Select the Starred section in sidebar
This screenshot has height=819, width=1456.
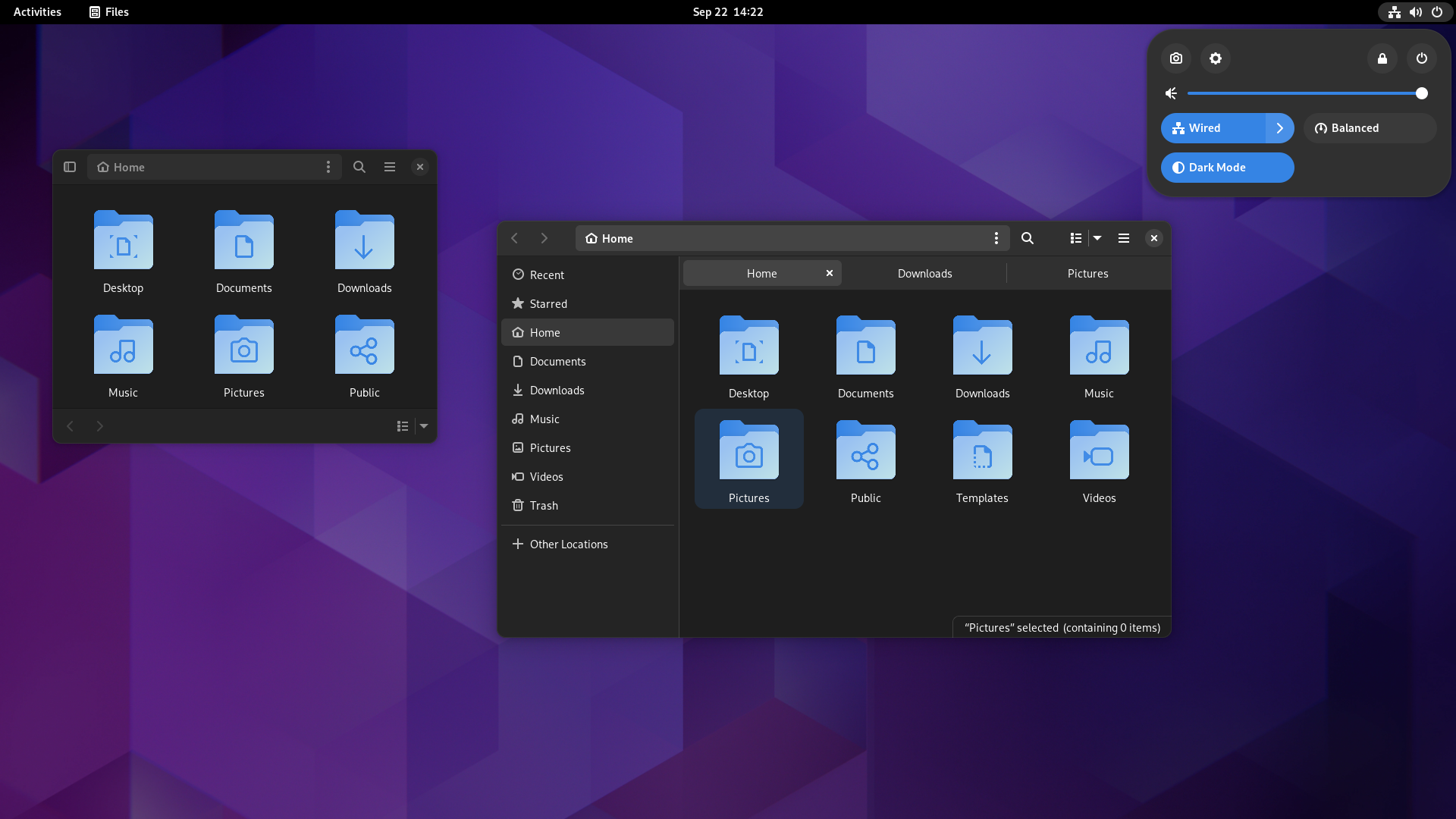click(x=548, y=303)
